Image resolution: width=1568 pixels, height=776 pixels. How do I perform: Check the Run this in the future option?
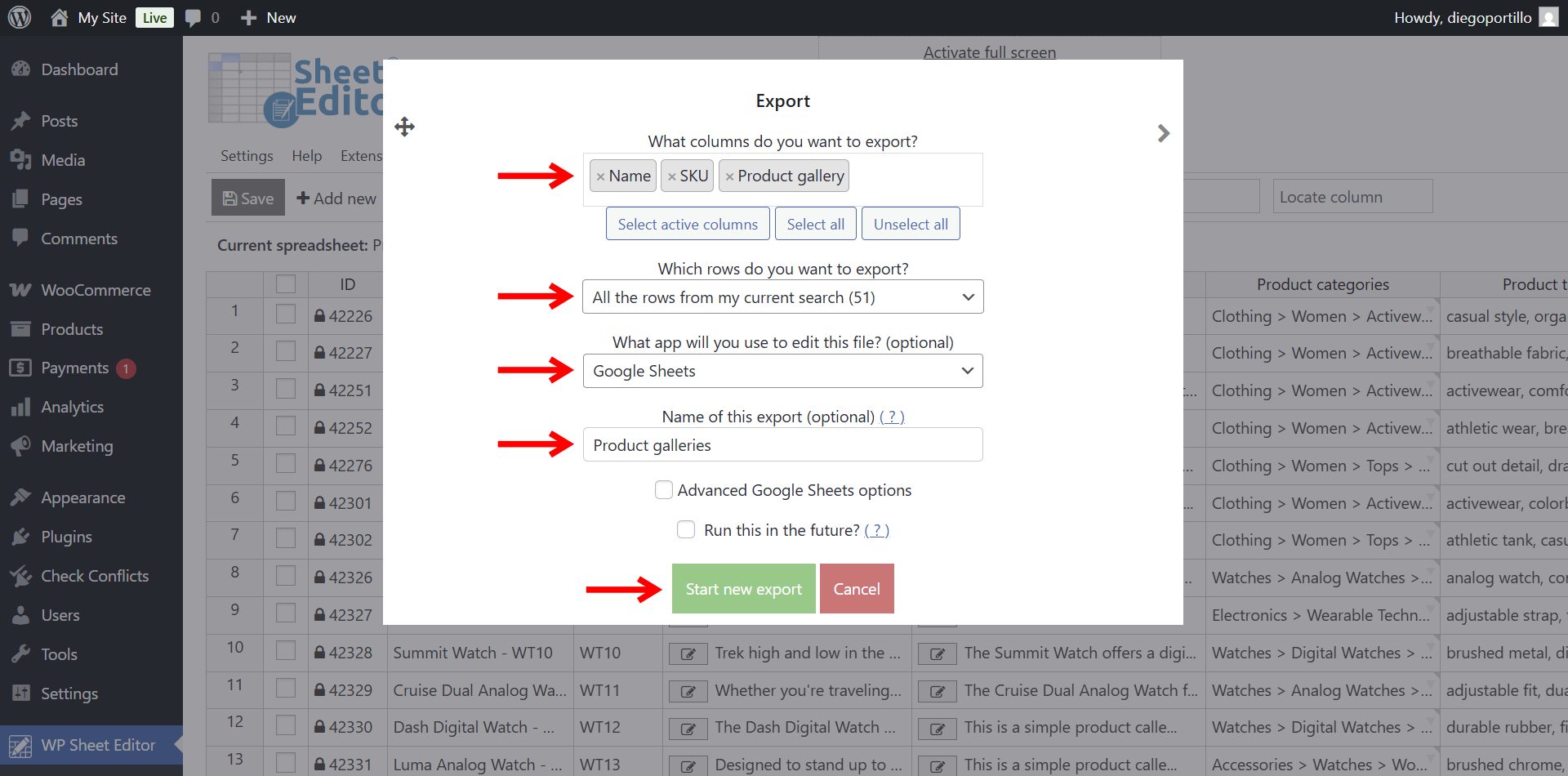pyautogui.click(x=685, y=529)
